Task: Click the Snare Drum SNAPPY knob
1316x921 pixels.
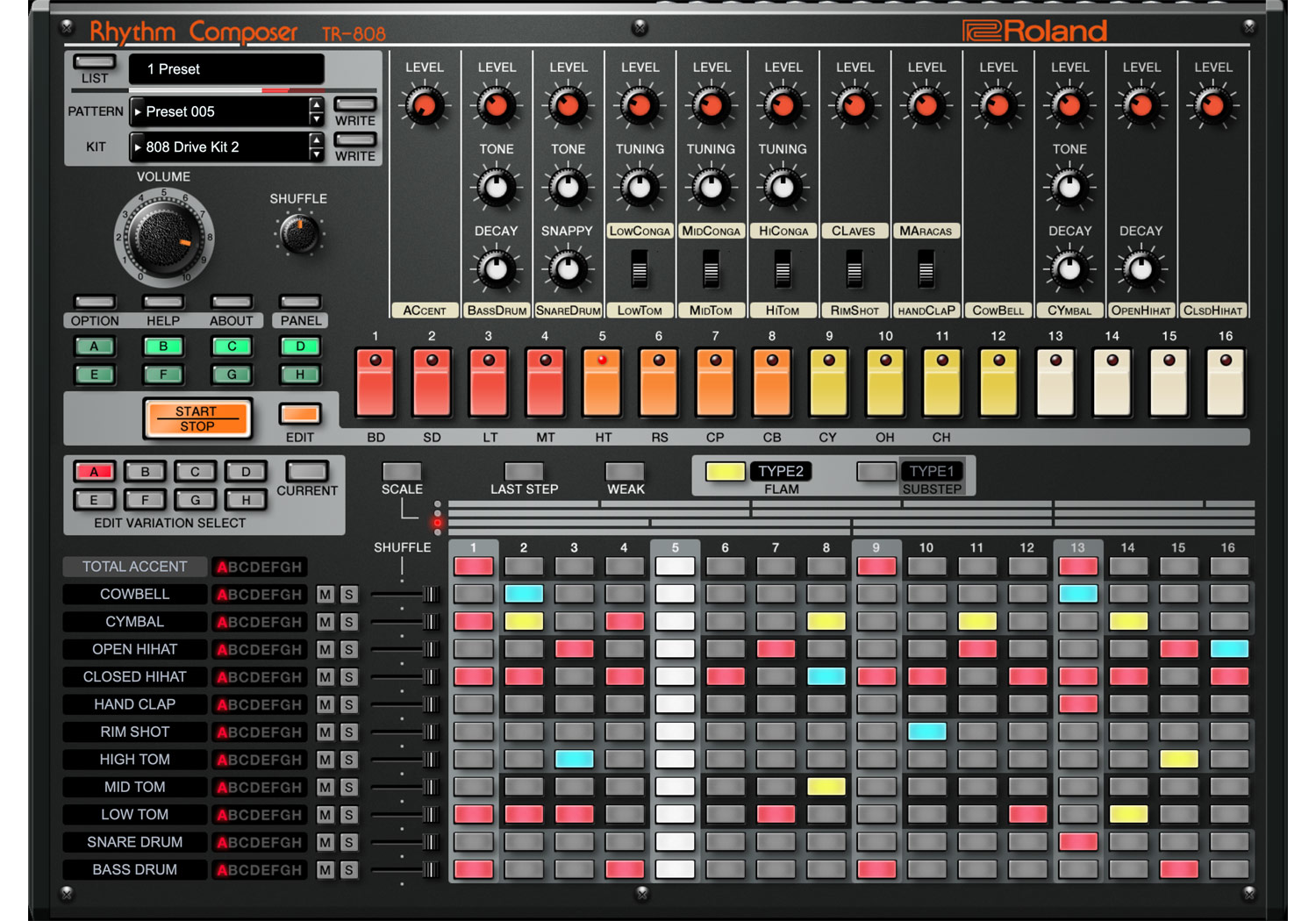Action: pyautogui.click(x=568, y=268)
